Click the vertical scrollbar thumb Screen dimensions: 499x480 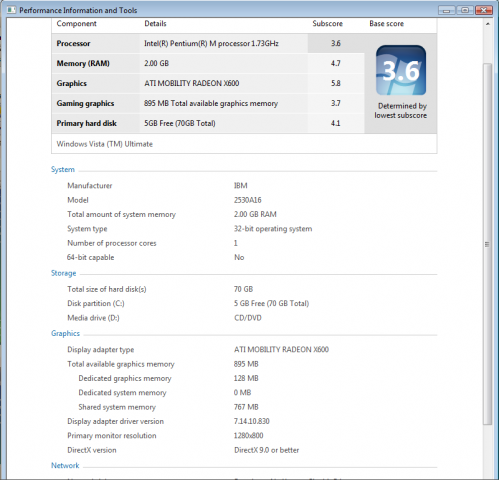click(488, 244)
